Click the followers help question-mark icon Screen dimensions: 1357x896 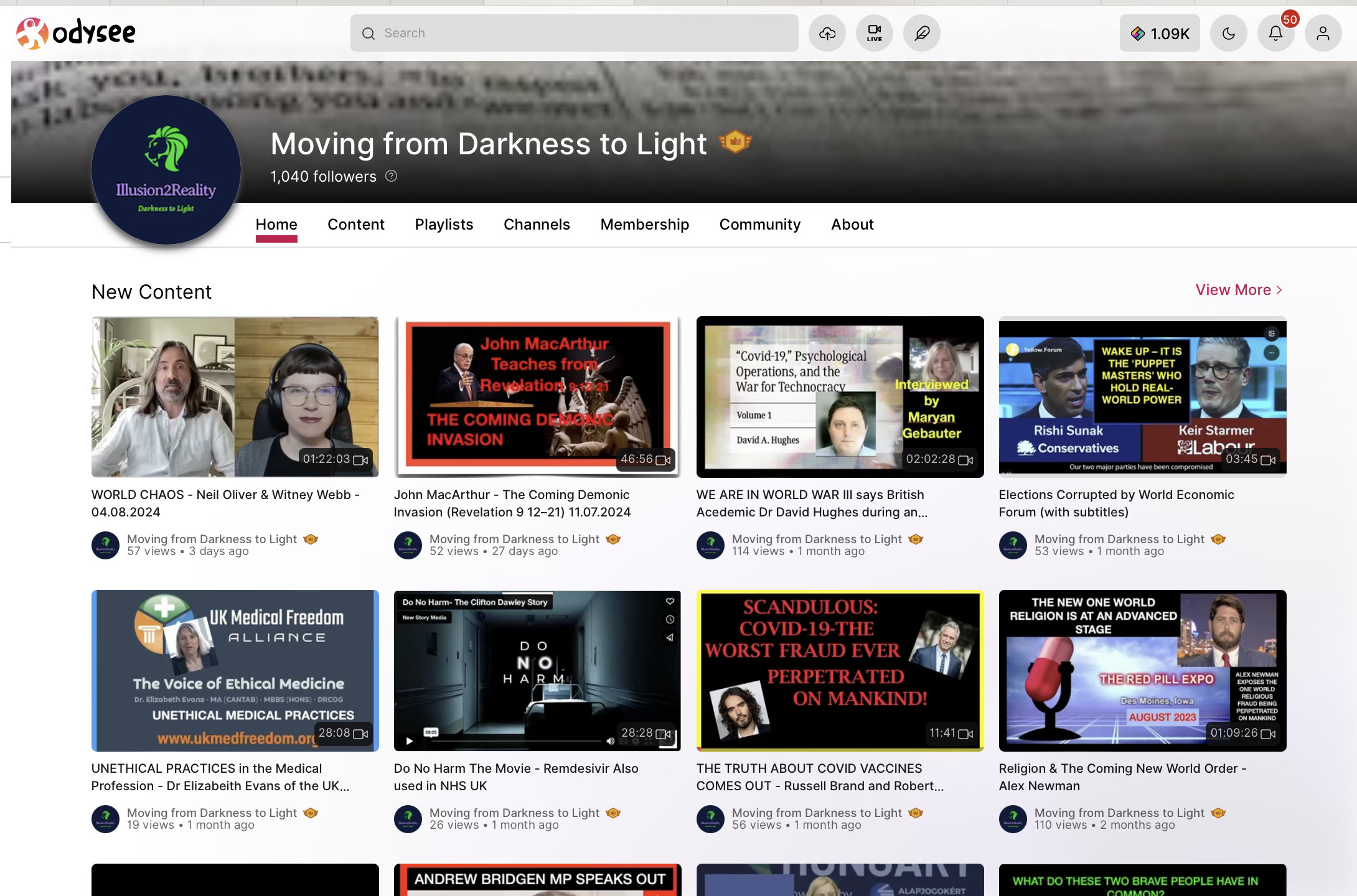click(x=391, y=176)
